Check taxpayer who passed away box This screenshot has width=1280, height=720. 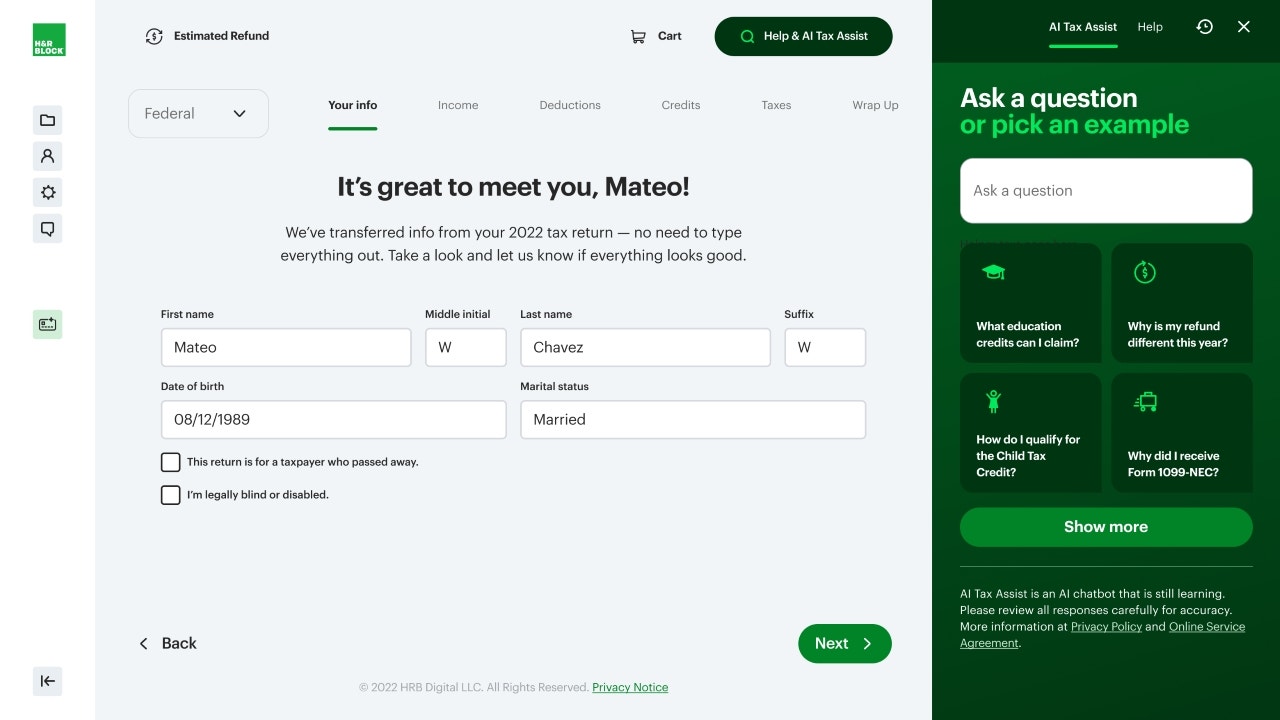click(171, 462)
